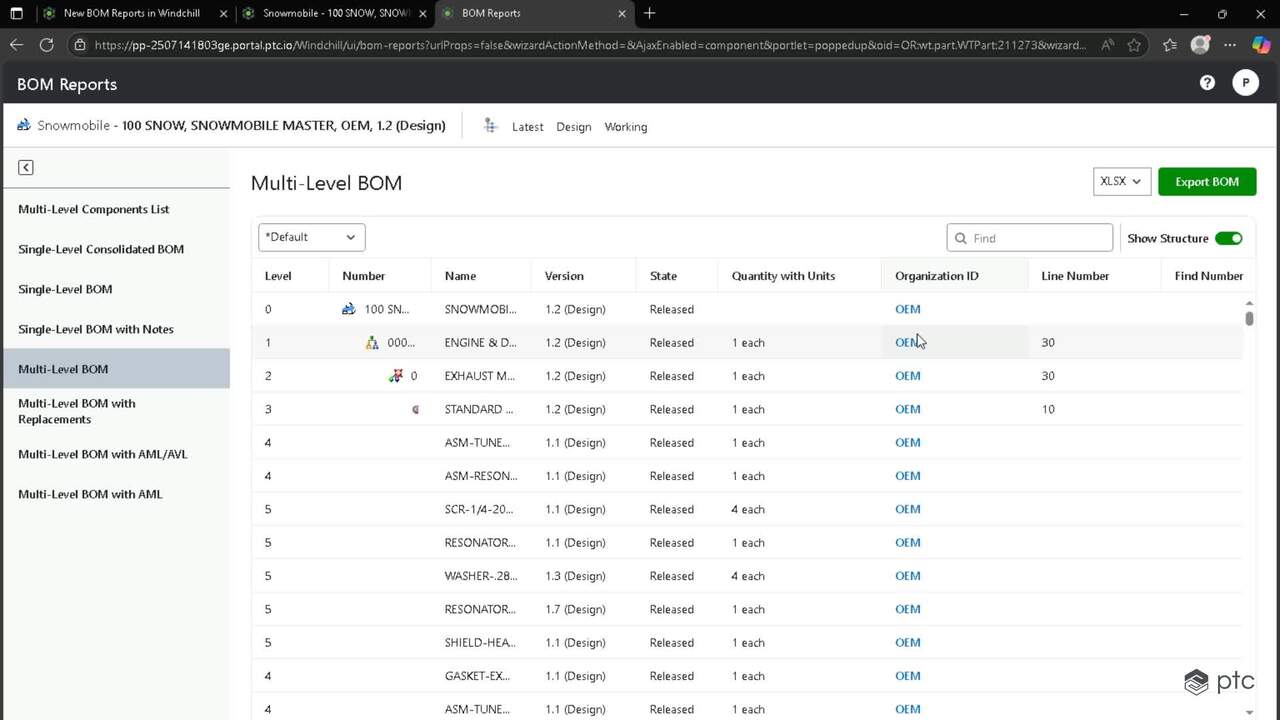Screen dimensions: 1280x720
Task: Click the Latest filter label in header
Action: 527,127
